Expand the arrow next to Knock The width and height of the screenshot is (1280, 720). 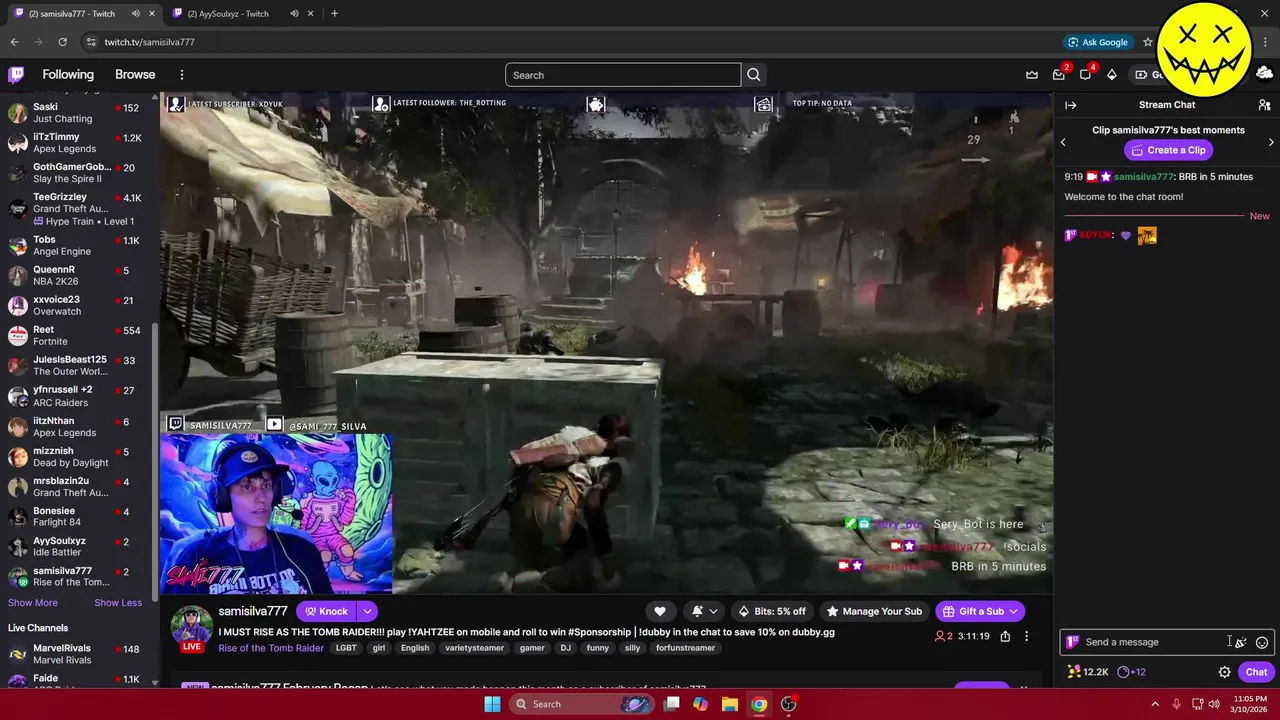click(368, 611)
